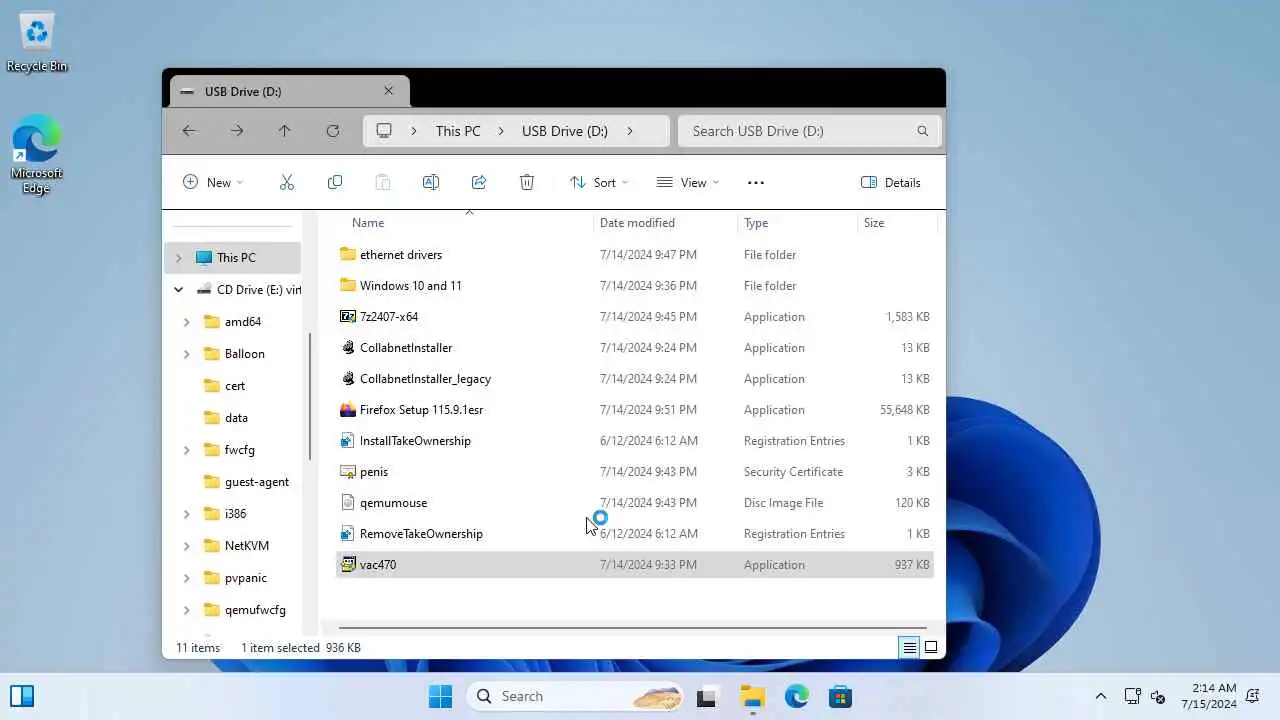Launch Edge from the taskbar

coord(797,697)
